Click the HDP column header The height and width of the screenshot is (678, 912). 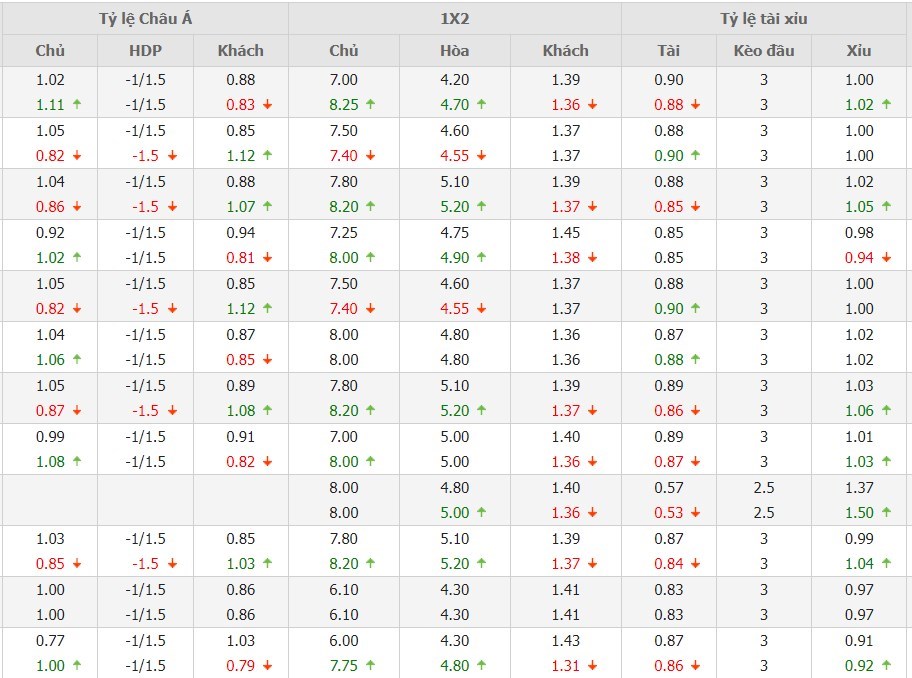[x=145, y=51]
